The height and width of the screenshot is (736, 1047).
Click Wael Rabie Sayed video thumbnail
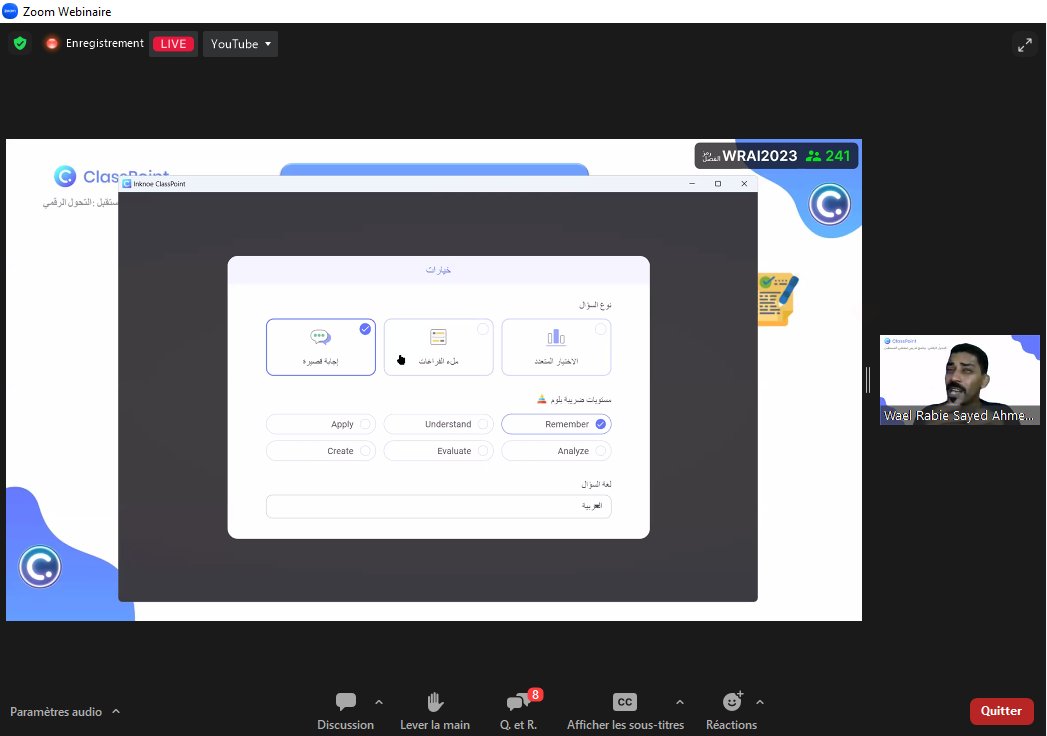point(960,380)
